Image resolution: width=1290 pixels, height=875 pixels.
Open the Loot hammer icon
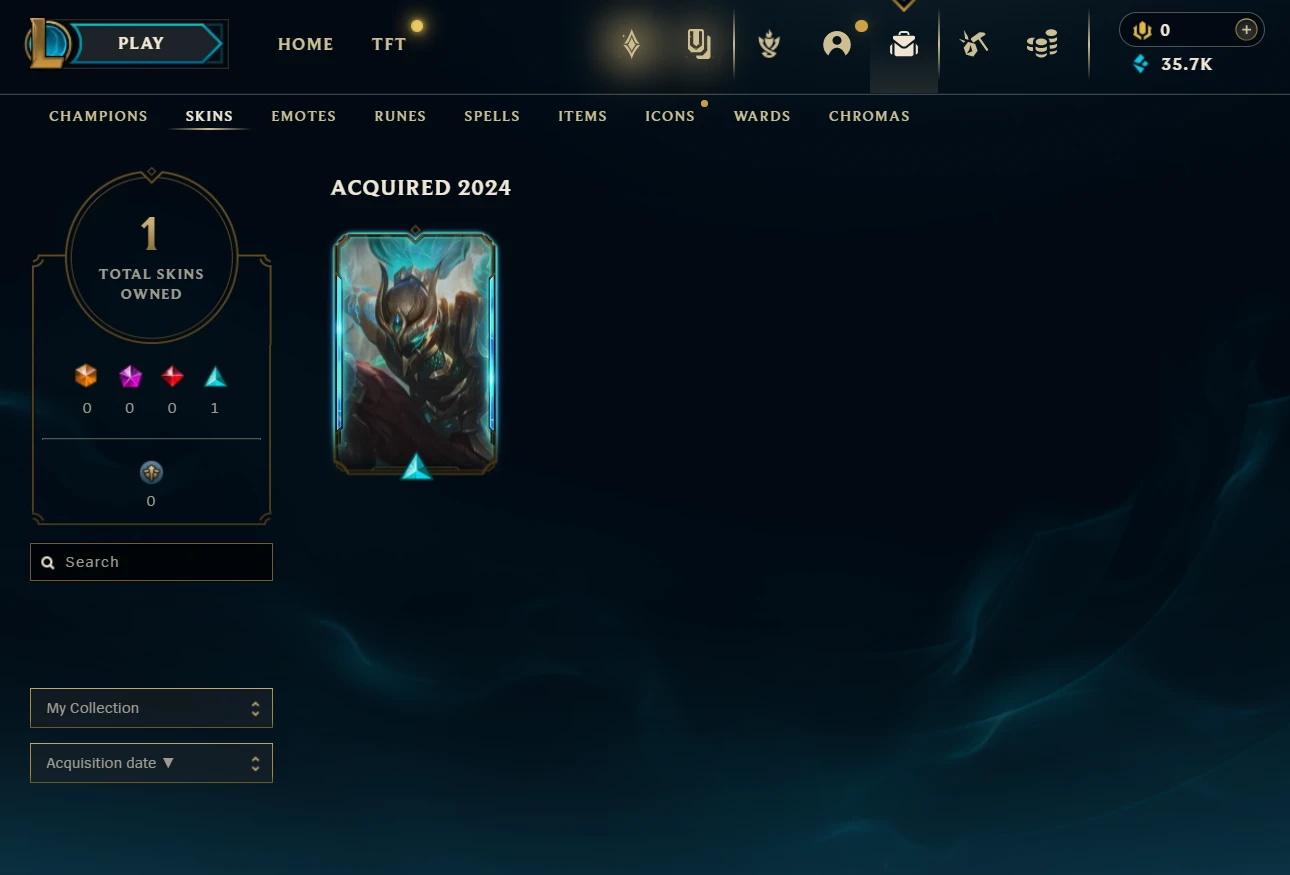pos(974,44)
